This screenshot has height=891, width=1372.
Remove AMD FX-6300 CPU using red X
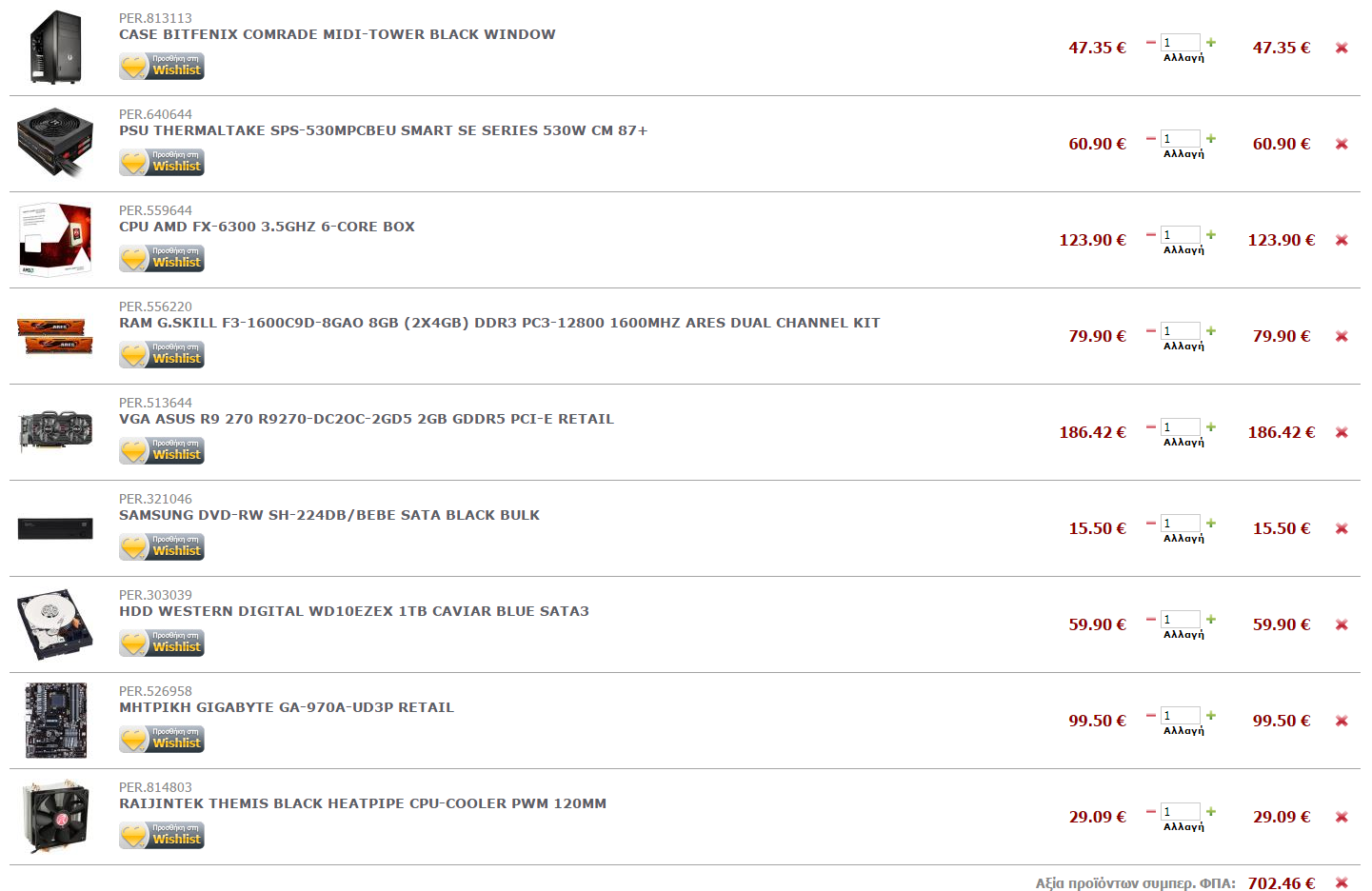point(1342,240)
